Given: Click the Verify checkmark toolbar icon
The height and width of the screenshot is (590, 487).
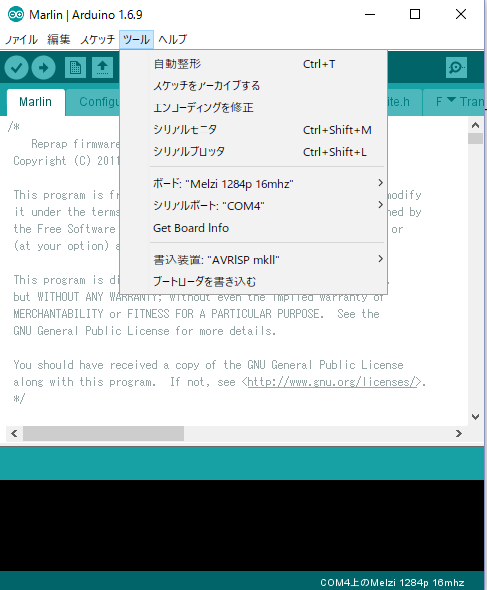Looking at the screenshot, I should coord(16,68).
